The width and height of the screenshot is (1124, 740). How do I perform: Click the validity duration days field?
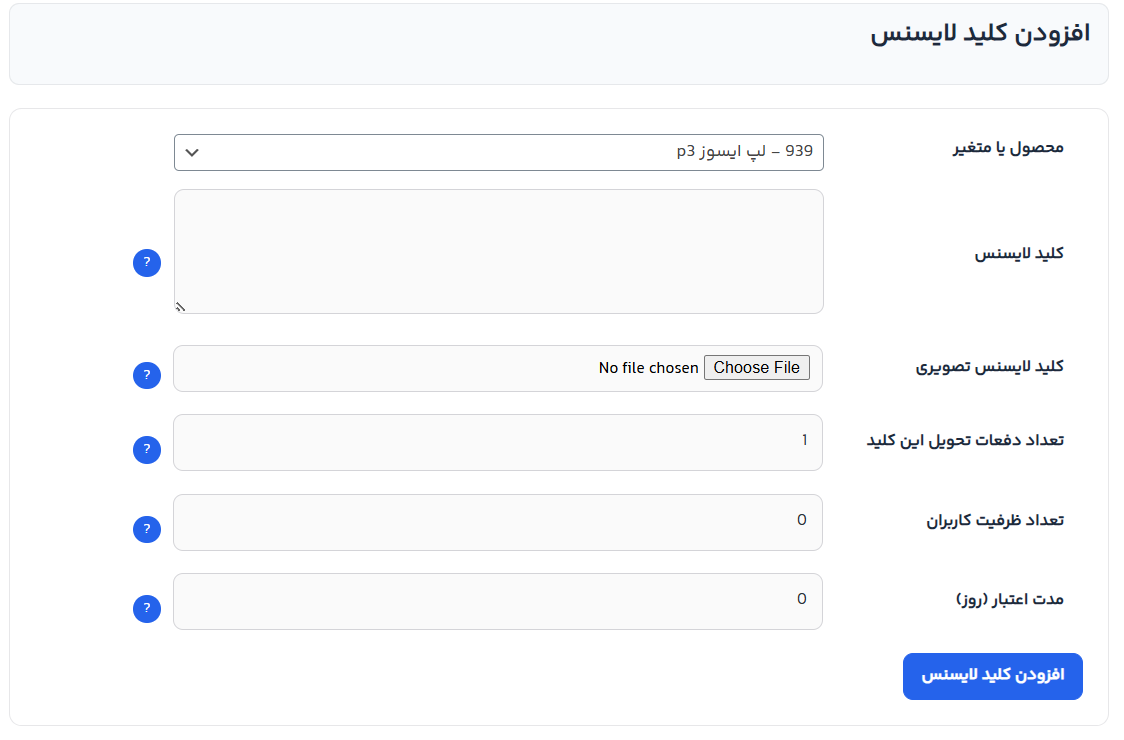[x=498, y=602]
